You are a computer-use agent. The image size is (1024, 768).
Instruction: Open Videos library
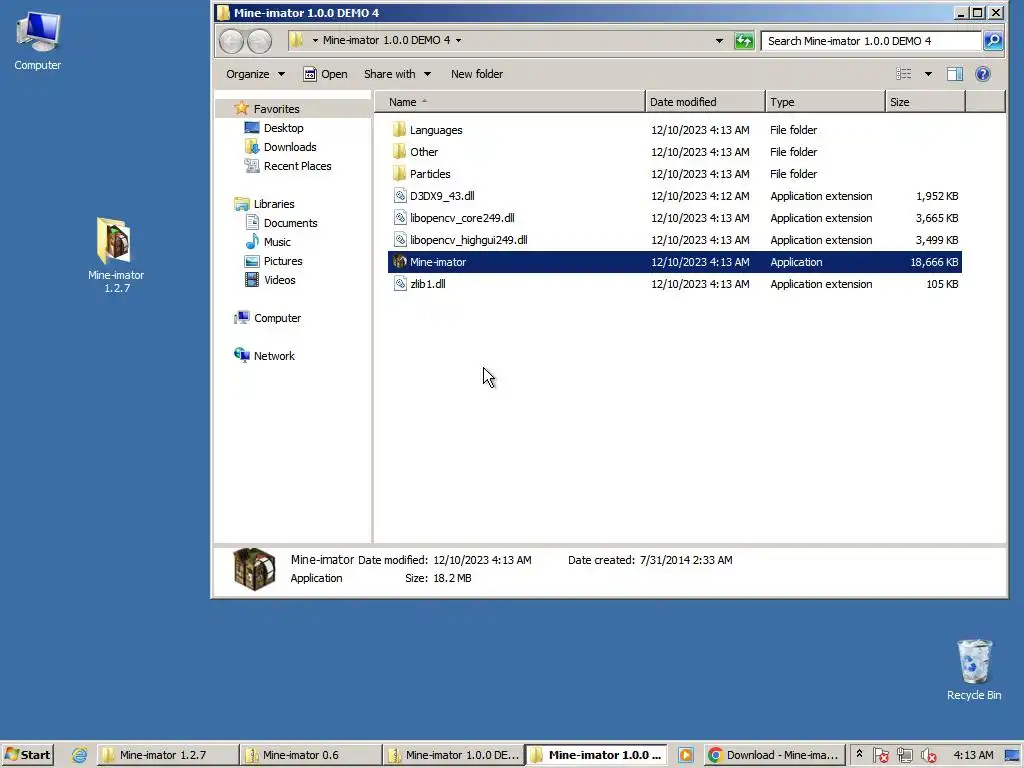[x=280, y=280]
